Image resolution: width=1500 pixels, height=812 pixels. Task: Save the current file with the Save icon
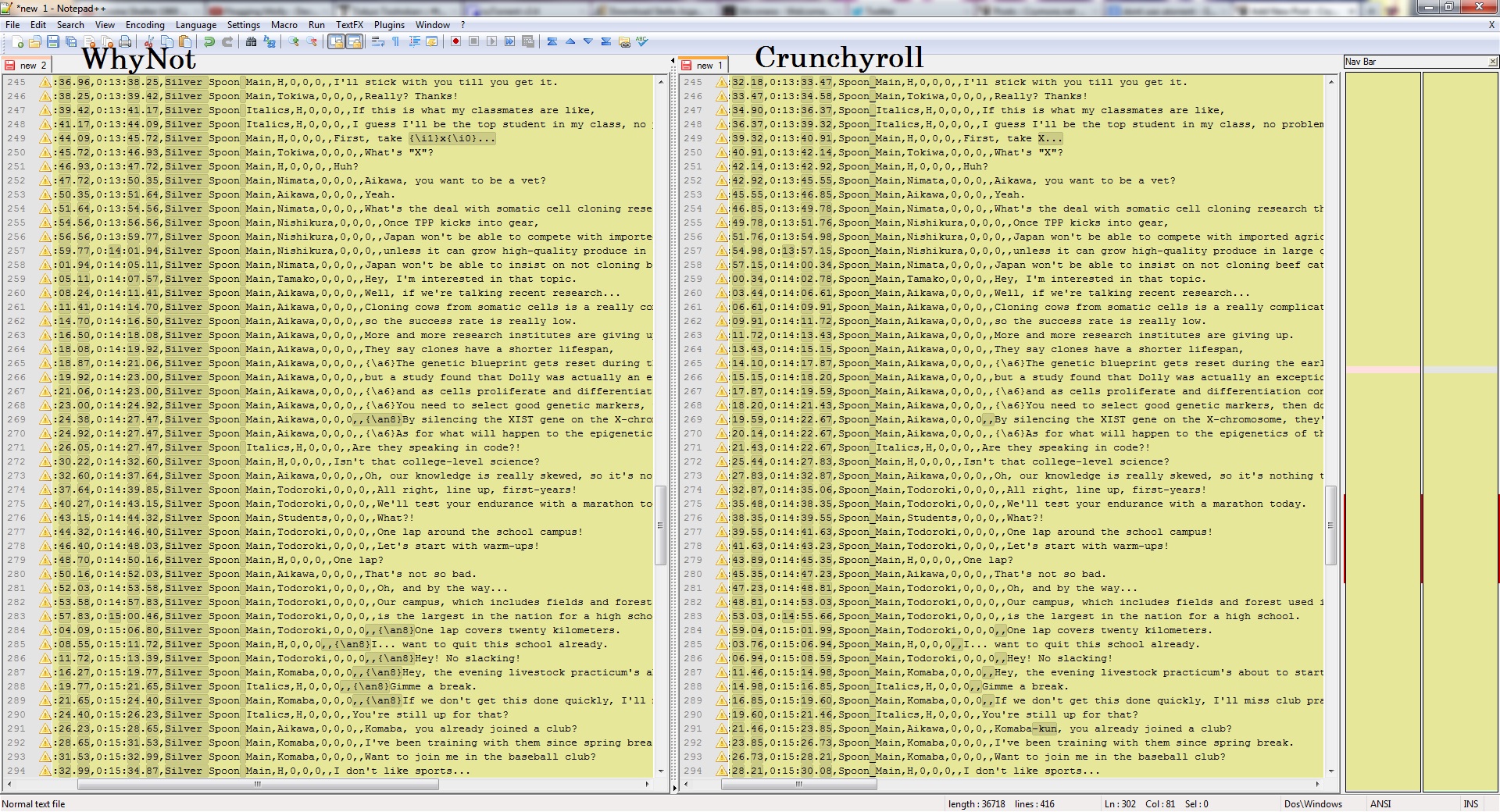(x=52, y=41)
